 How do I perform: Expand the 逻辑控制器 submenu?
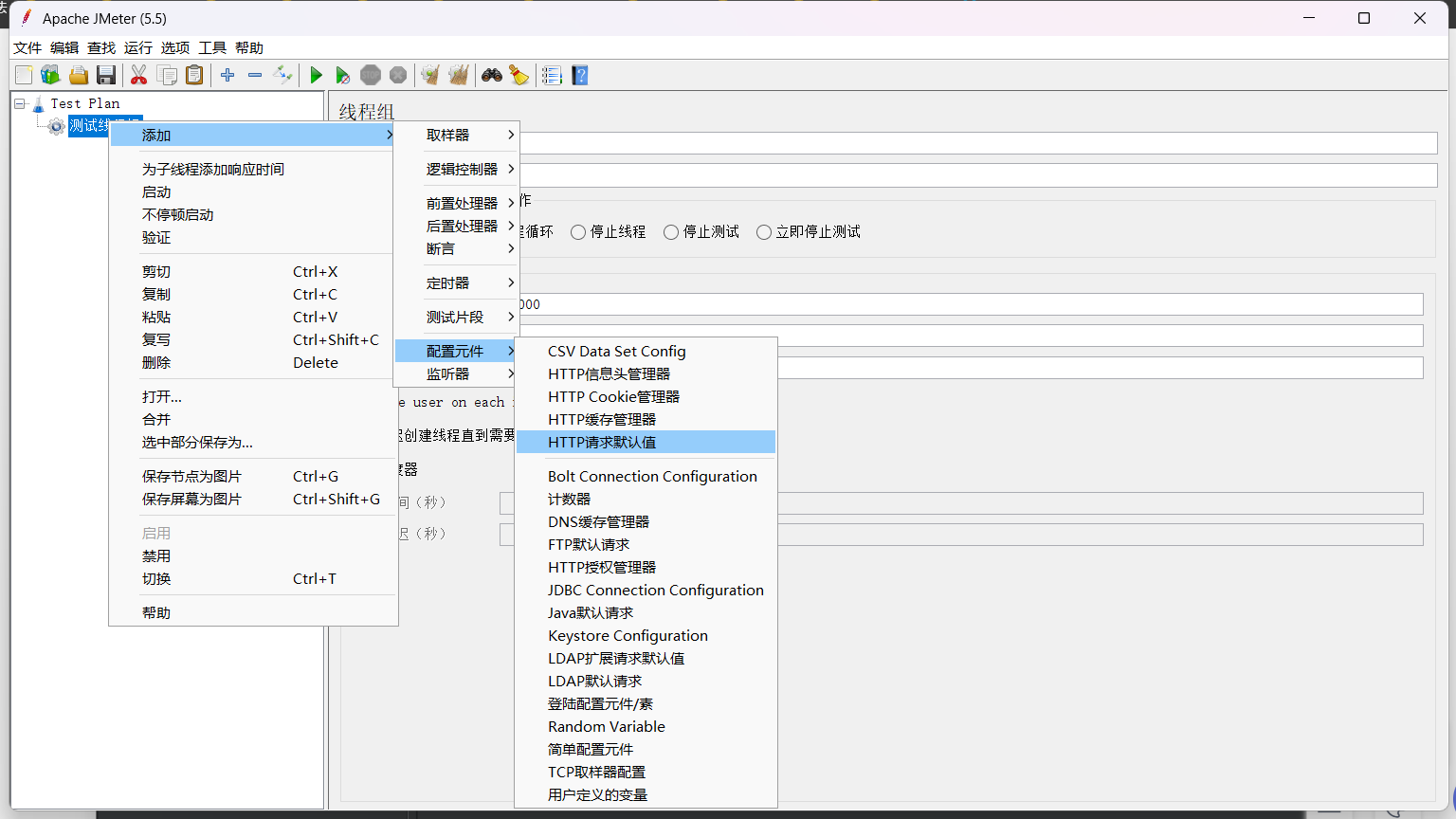pos(457,170)
